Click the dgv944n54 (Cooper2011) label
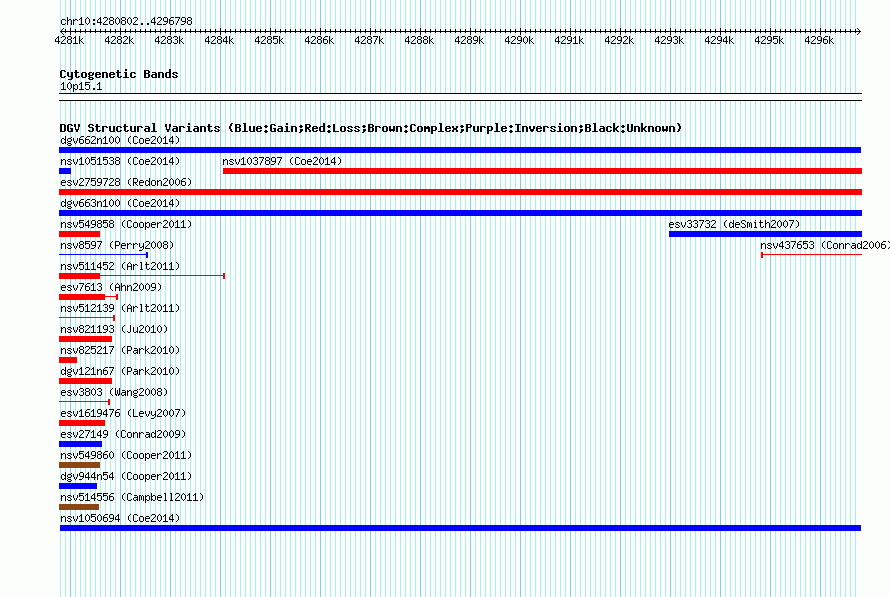 click(126, 476)
